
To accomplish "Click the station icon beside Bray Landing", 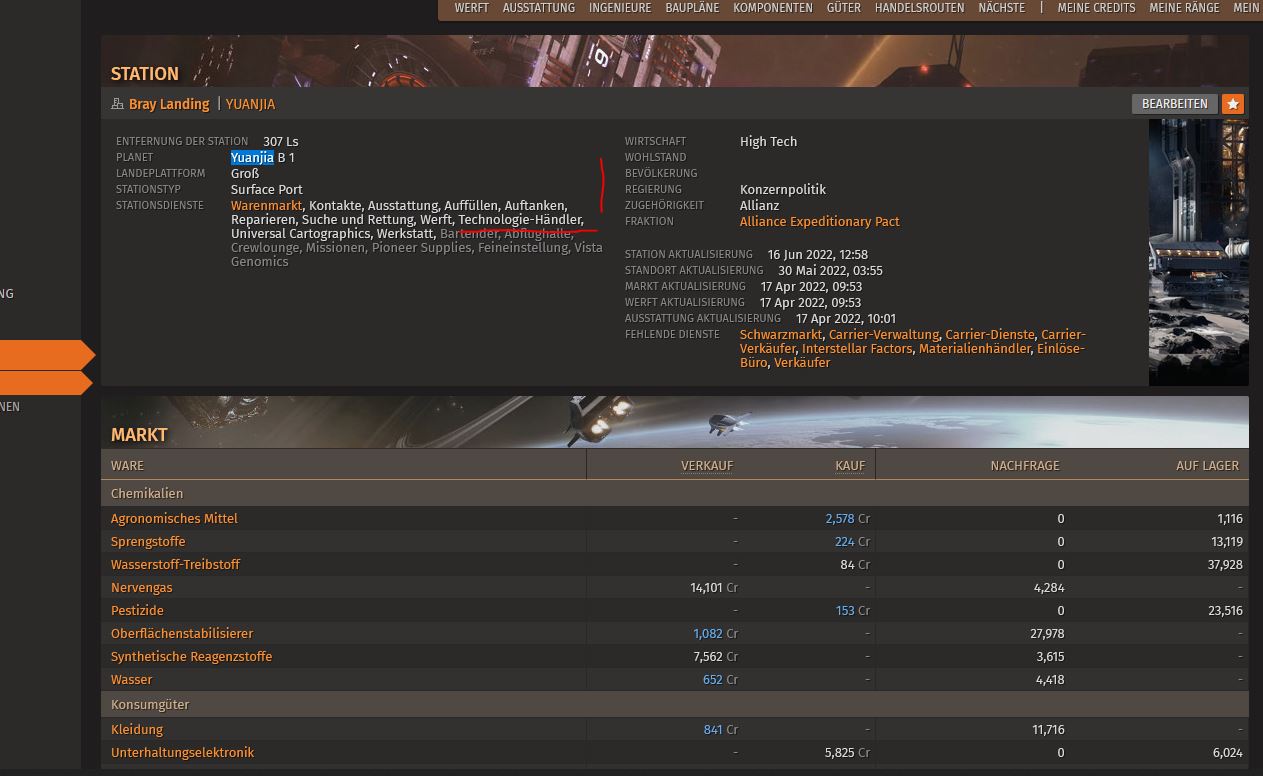I will (117, 104).
